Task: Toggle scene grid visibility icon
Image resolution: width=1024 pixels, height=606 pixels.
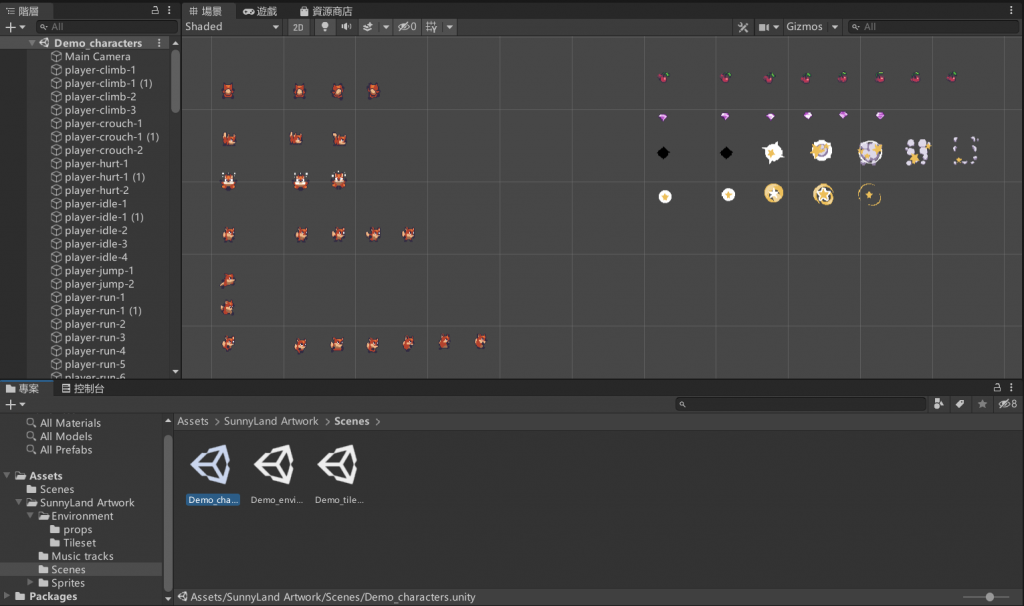Action: (431, 27)
